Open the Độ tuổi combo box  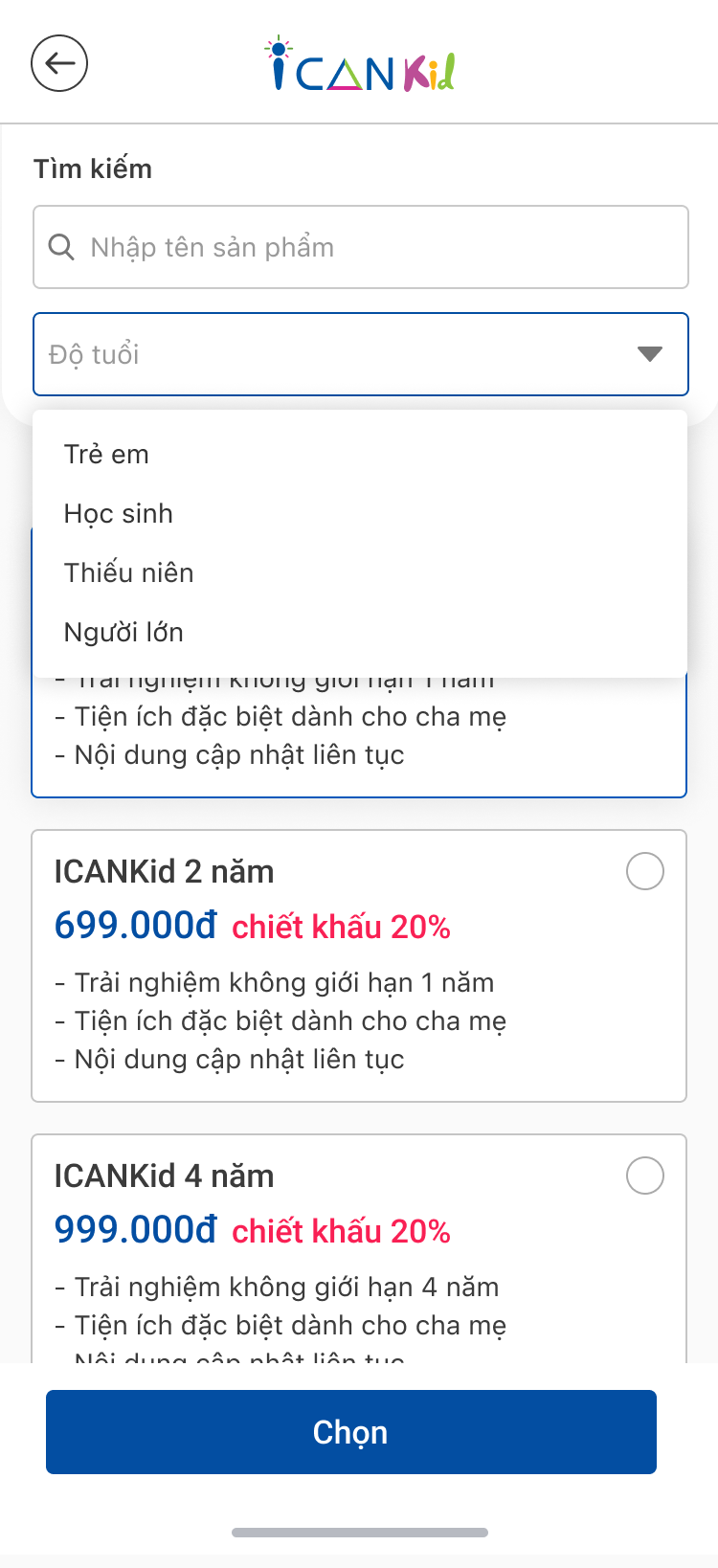[x=361, y=354]
